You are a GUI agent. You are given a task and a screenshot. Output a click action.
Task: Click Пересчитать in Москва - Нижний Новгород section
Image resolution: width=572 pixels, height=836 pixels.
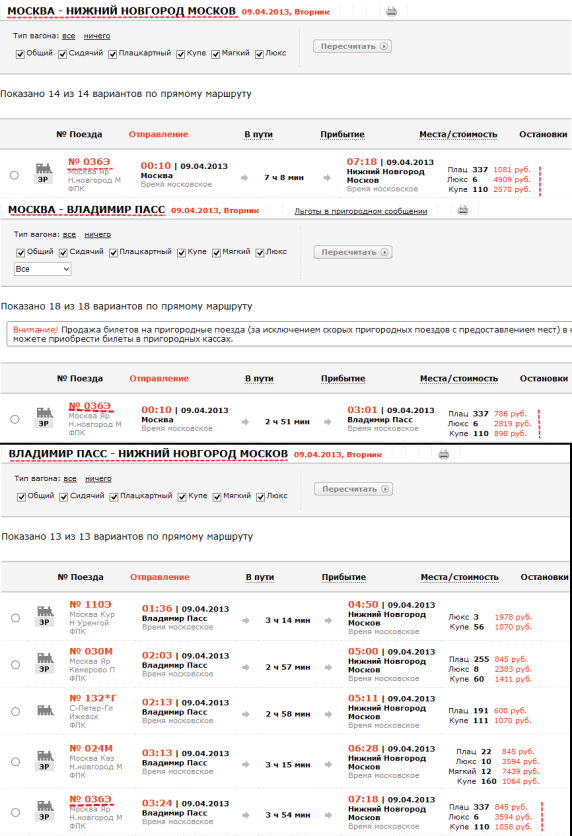pos(353,46)
